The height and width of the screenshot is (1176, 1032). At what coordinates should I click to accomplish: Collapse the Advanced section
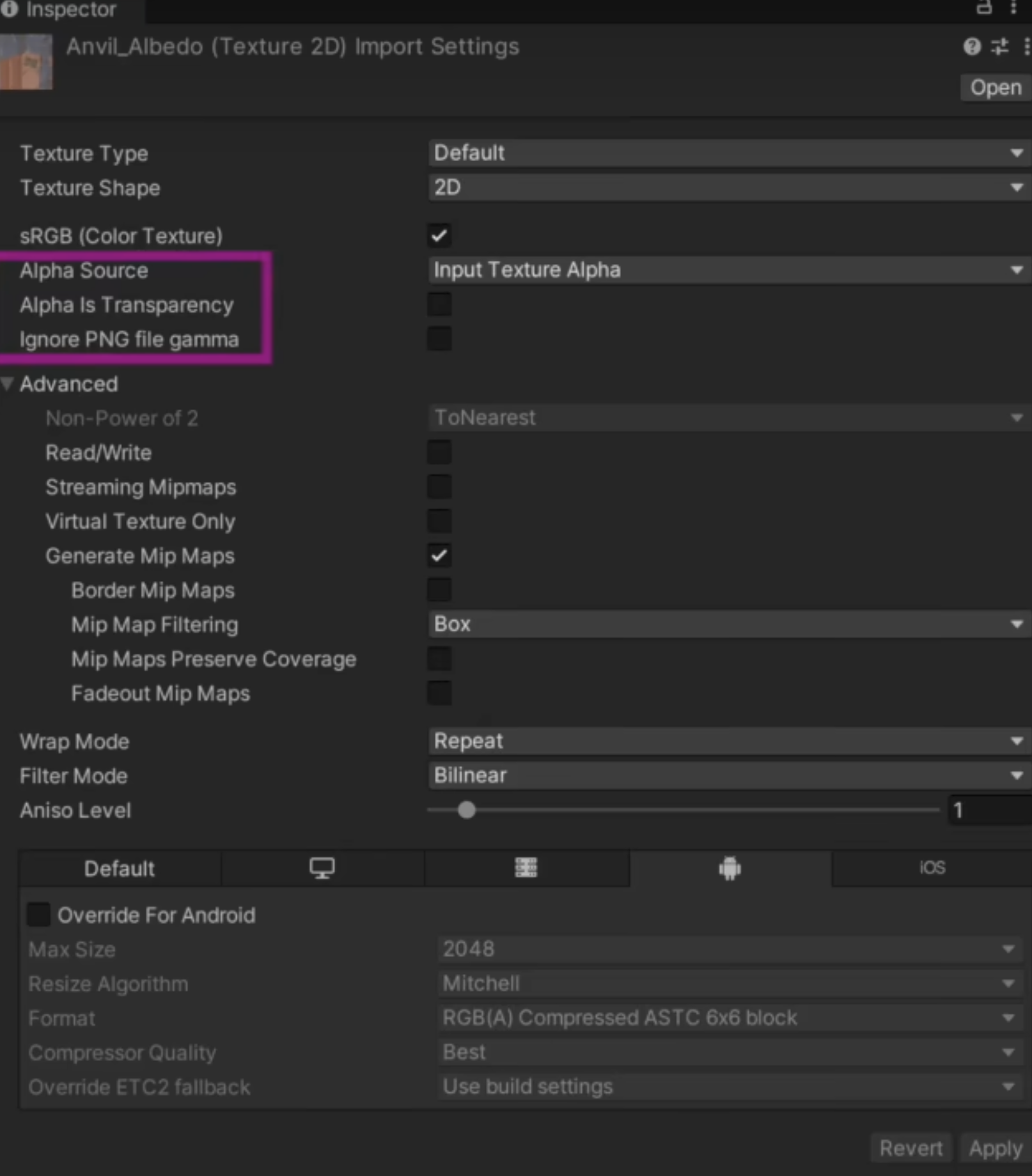[x=8, y=384]
